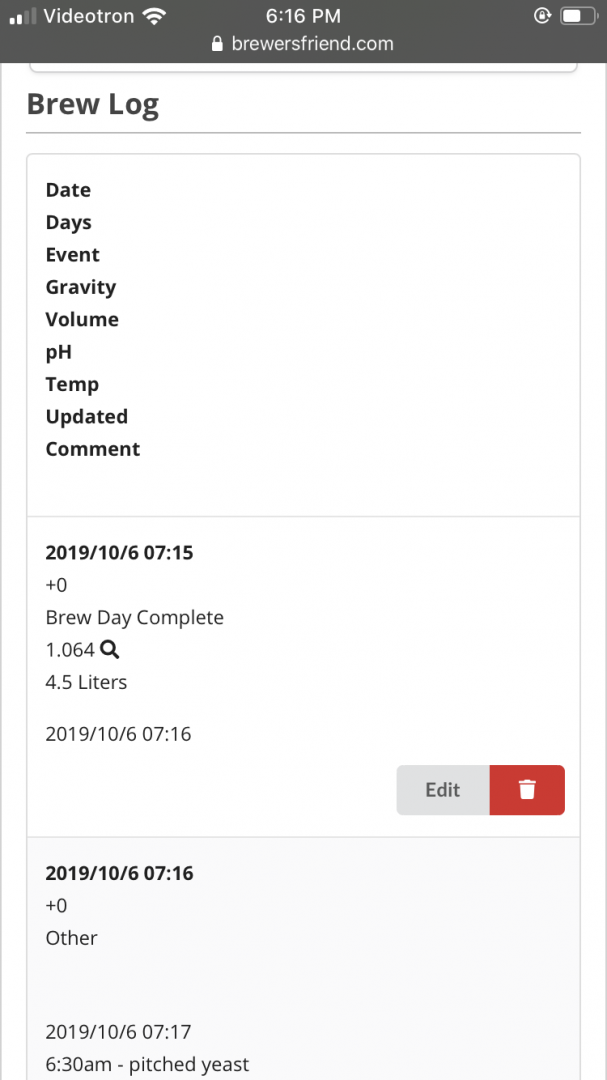This screenshot has width=607, height=1080.
Task: Click the magnifier icon beside gravity 1.064
Action: [x=110, y=650]
